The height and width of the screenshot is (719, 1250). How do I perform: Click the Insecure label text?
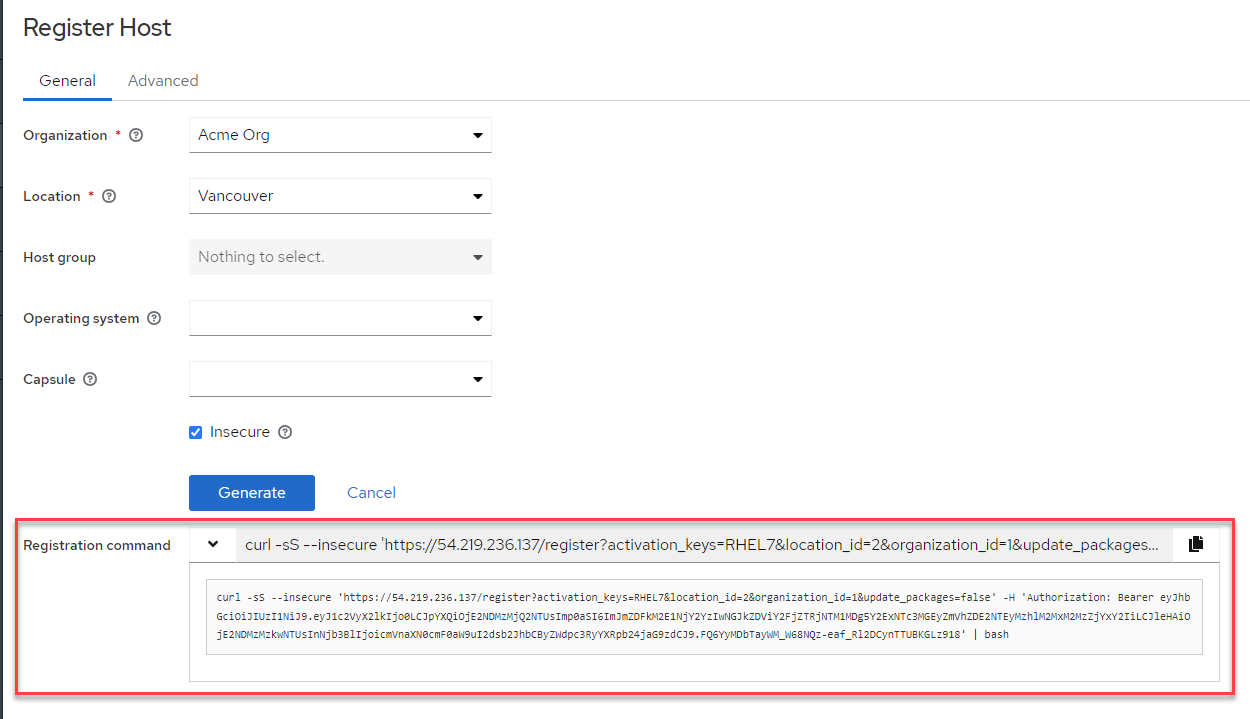pos(240,433)
